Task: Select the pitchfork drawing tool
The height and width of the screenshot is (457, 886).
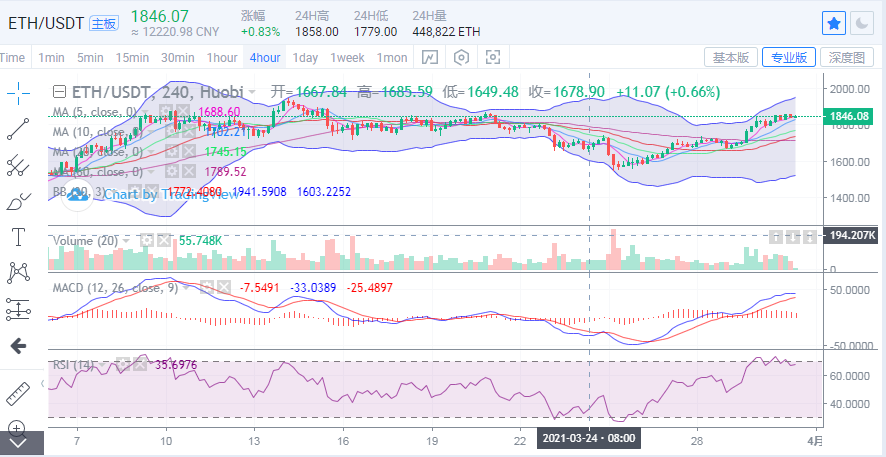Action: pos(18,166)
